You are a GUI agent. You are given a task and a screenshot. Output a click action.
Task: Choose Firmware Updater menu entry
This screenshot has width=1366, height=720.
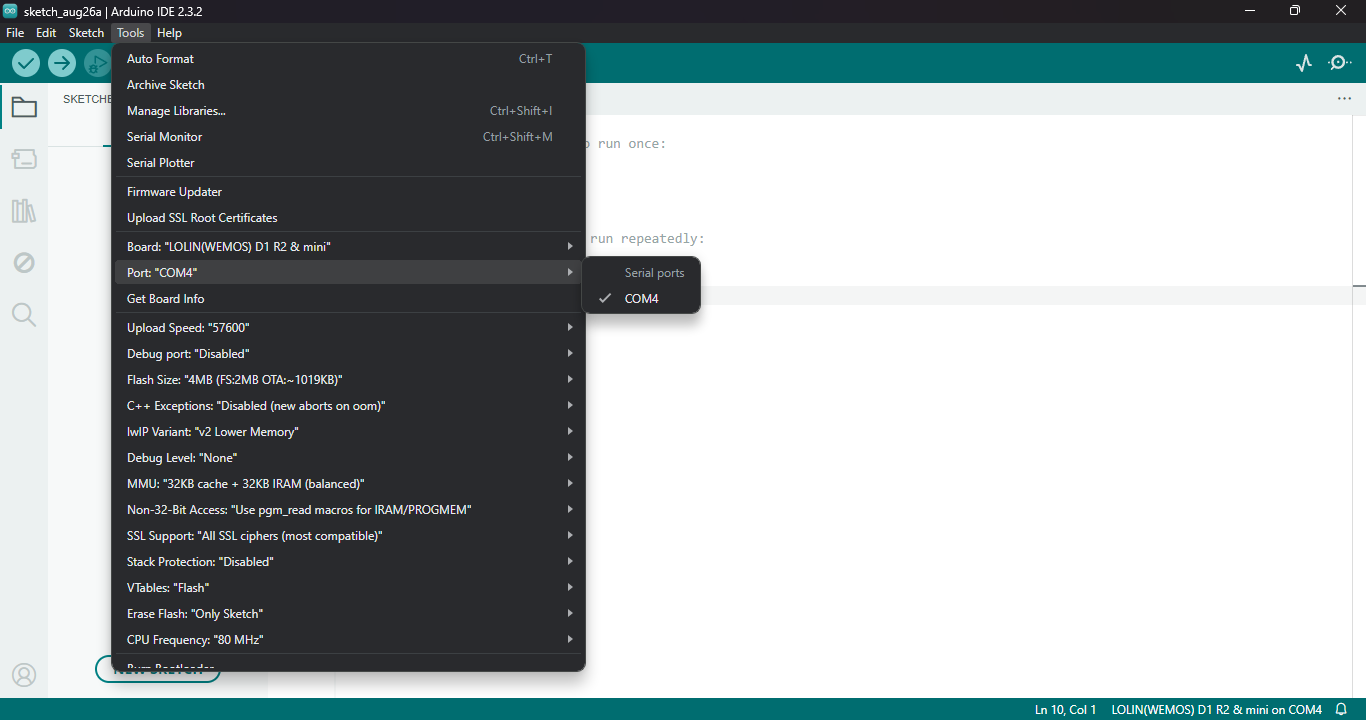point(348,192)
